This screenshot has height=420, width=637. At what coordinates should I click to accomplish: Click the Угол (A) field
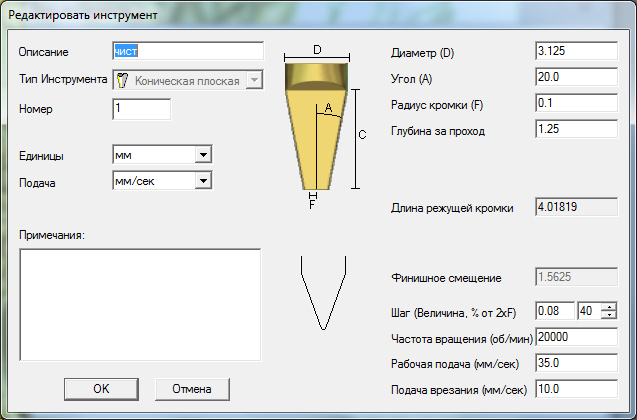pos(575,77)
